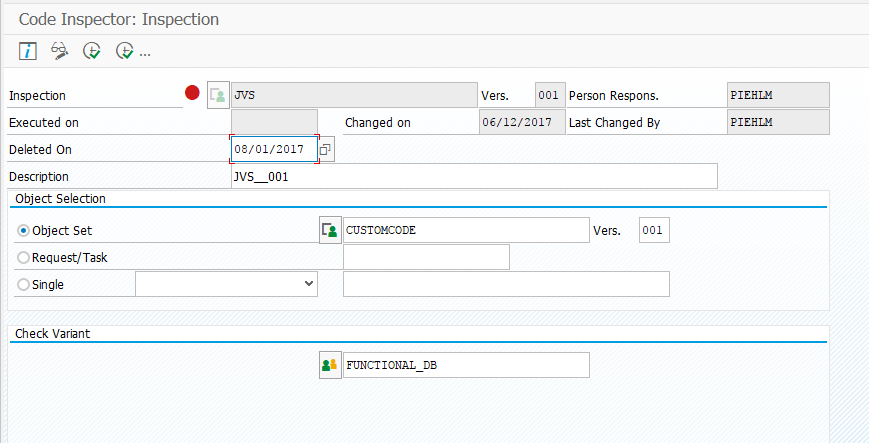869x443 pixels.
Task: Click the Information icon in the toolbar
Action: (28, 51)
